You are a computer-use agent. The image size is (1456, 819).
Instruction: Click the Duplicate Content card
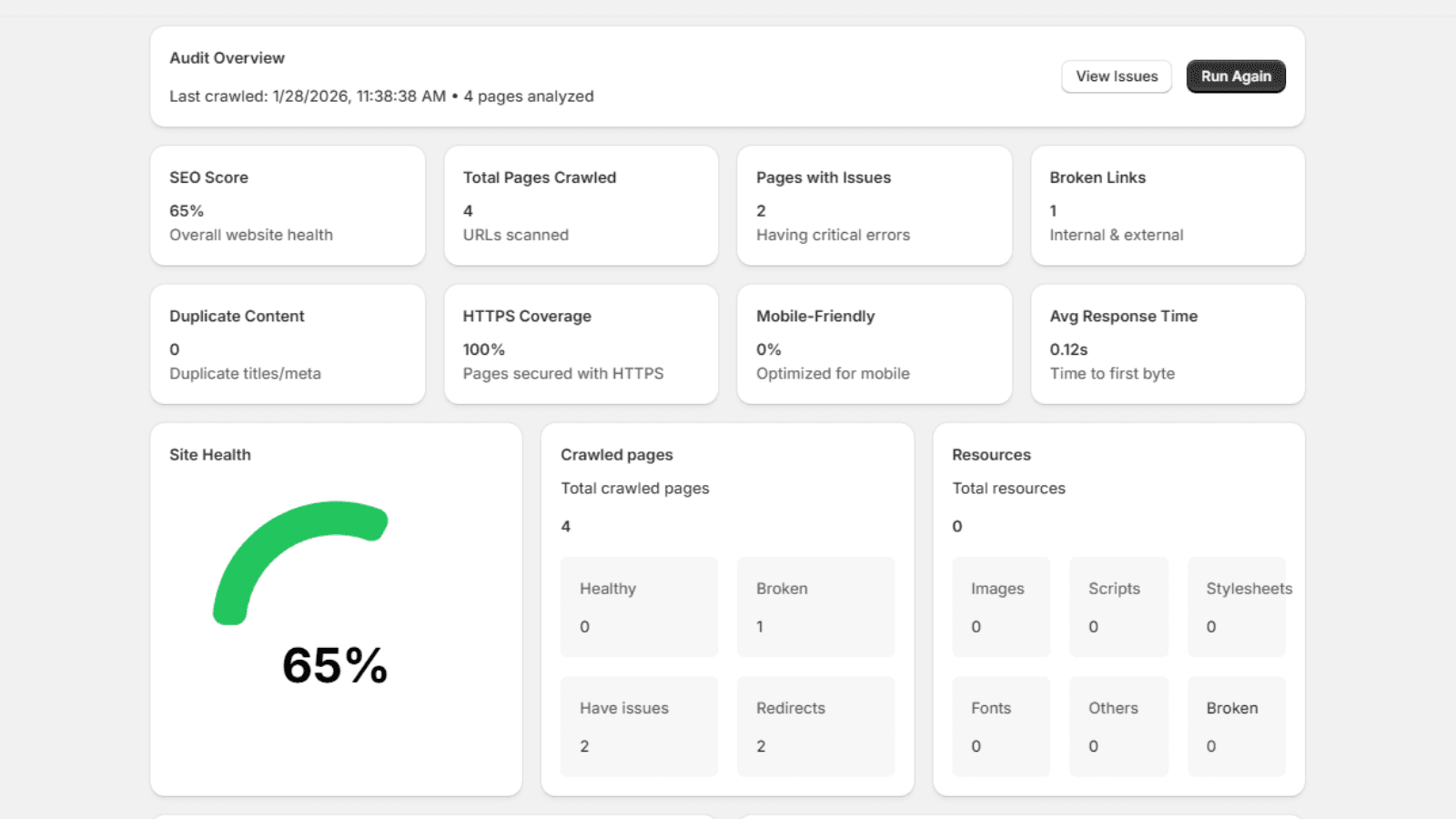(288, 344)
